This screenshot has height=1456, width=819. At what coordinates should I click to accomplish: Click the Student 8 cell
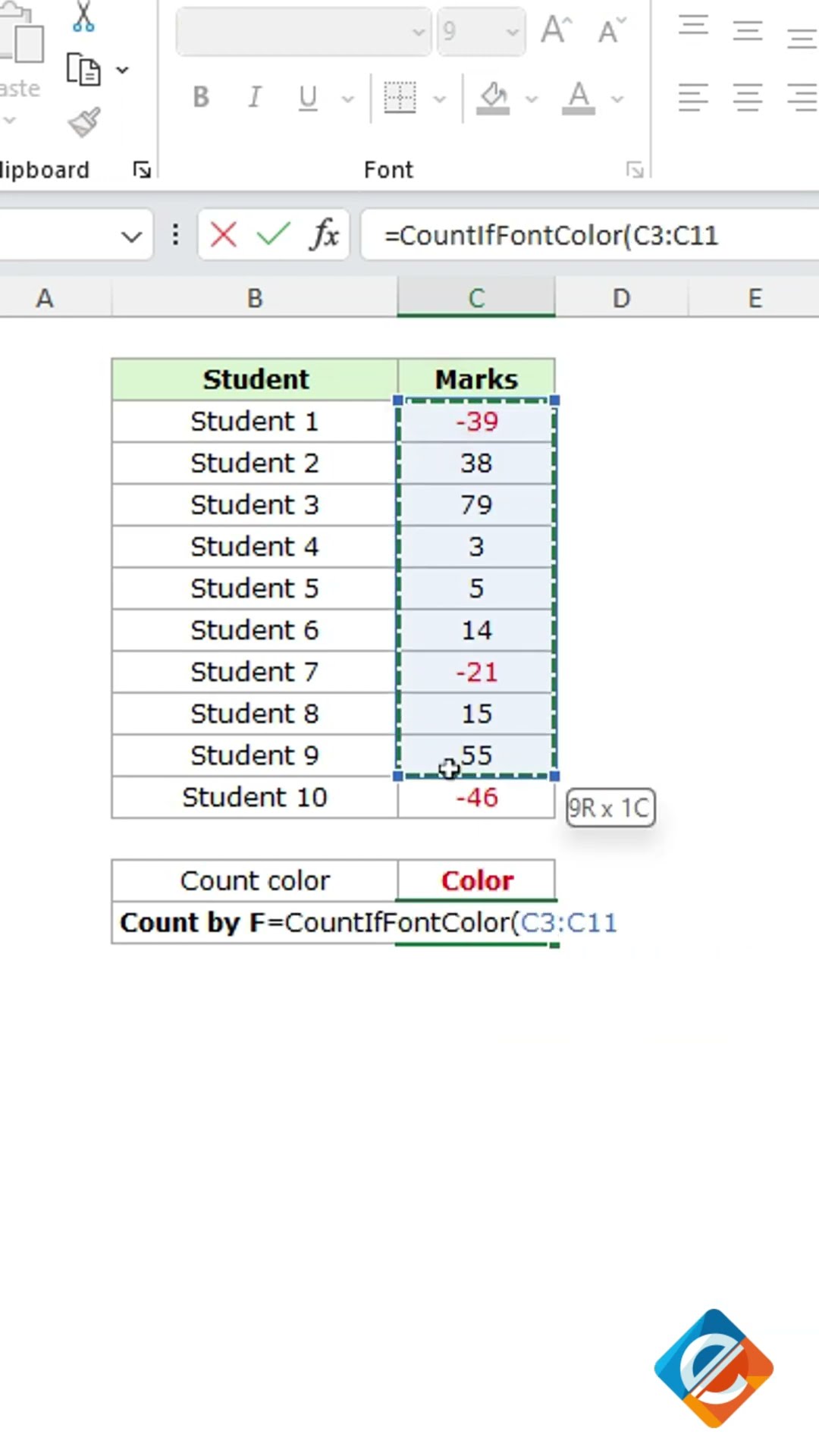point(255,714)
